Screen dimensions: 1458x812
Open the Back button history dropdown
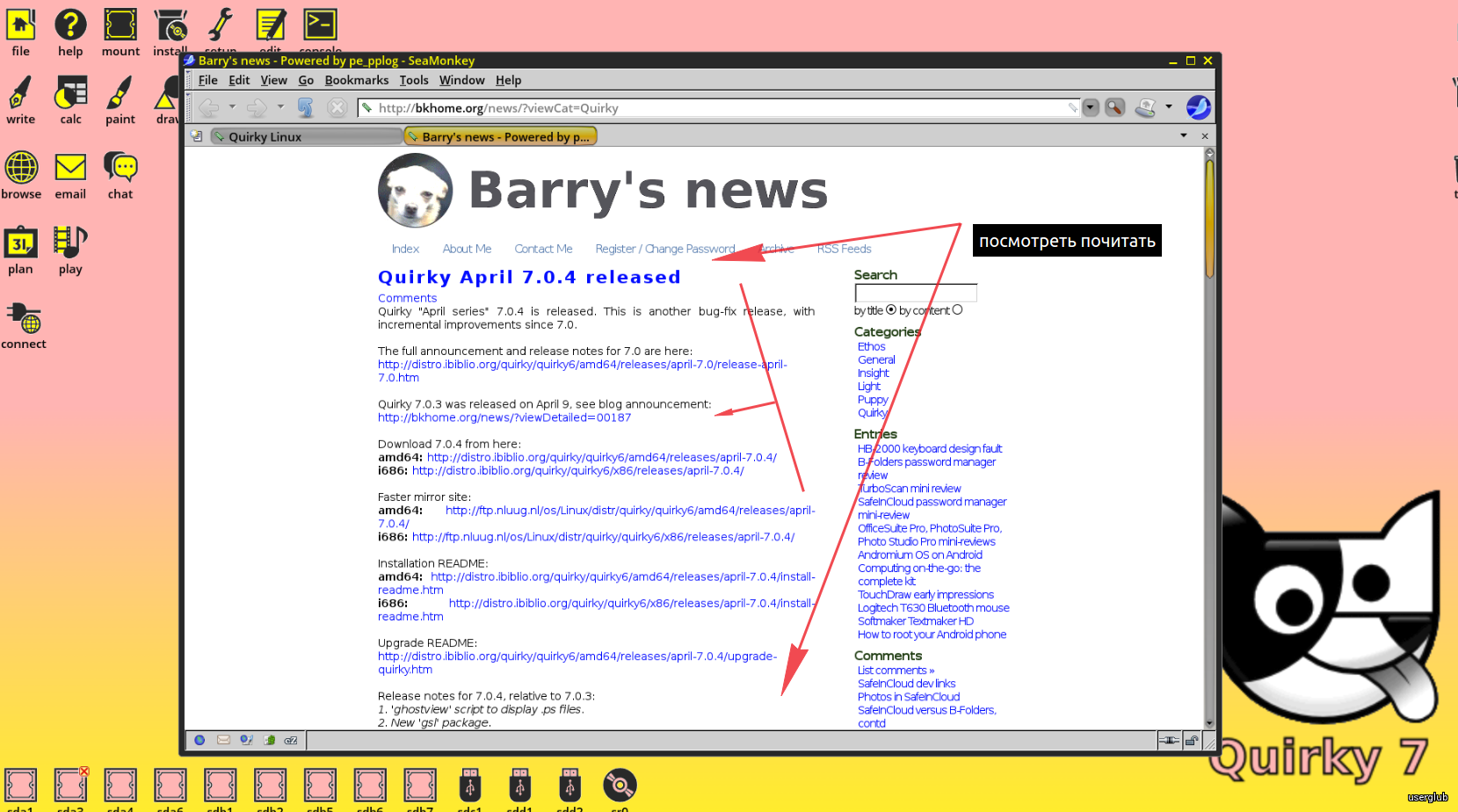click(232, 107)
